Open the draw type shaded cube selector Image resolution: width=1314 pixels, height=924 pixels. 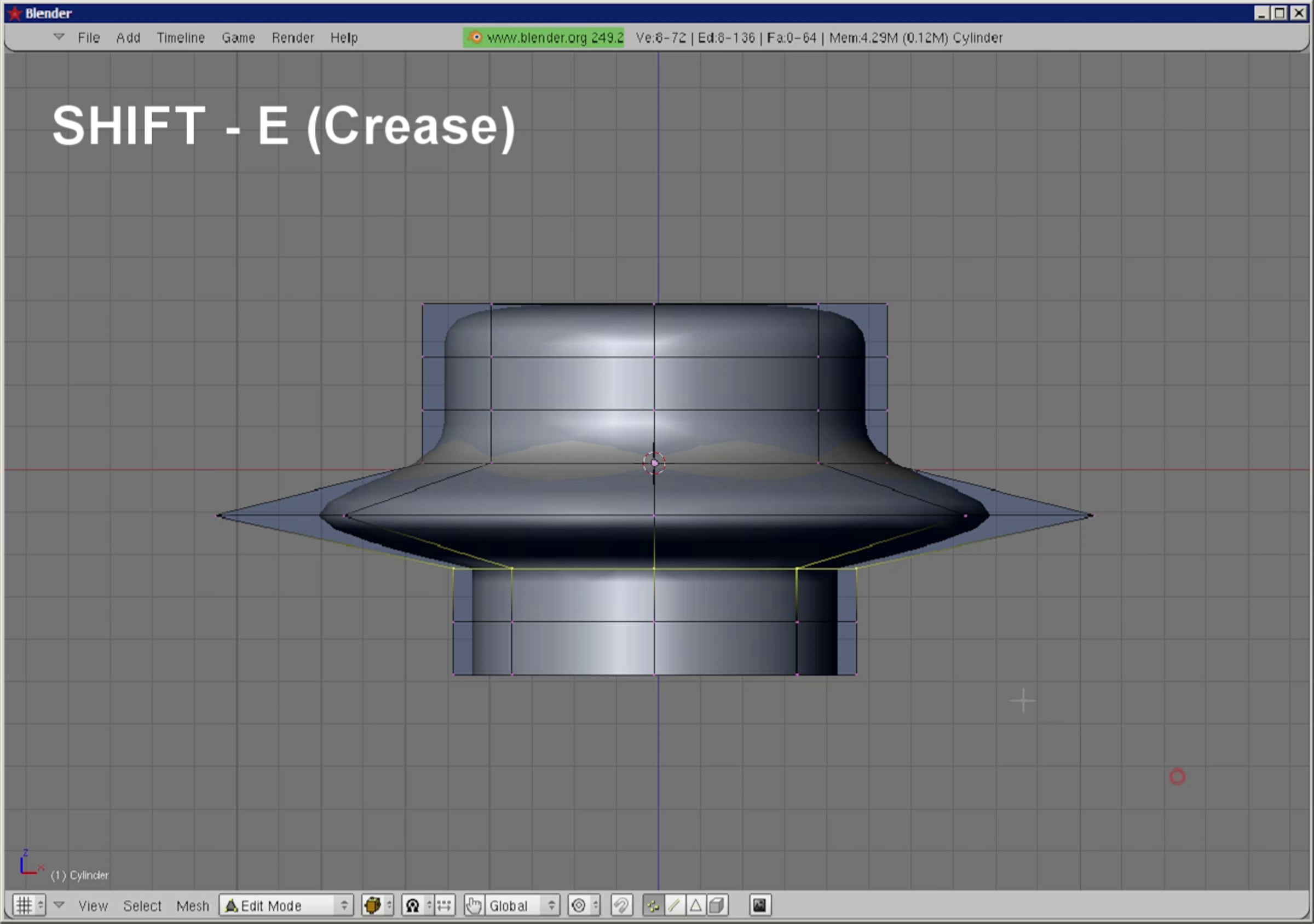coord(373,906)
